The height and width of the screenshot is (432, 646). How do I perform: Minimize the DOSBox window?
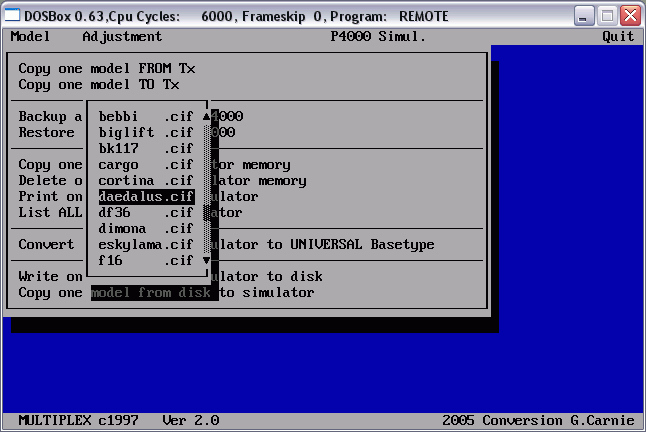point(583,16)
